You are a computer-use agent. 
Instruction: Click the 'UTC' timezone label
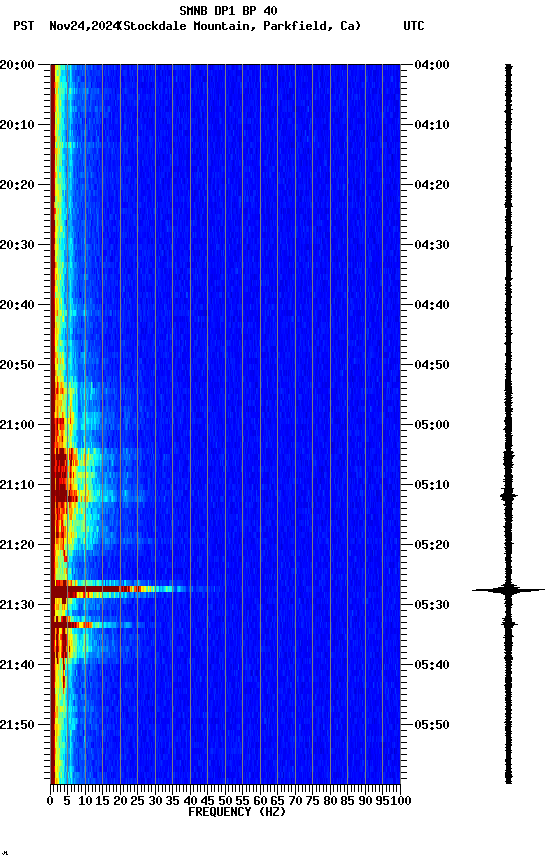414,26
